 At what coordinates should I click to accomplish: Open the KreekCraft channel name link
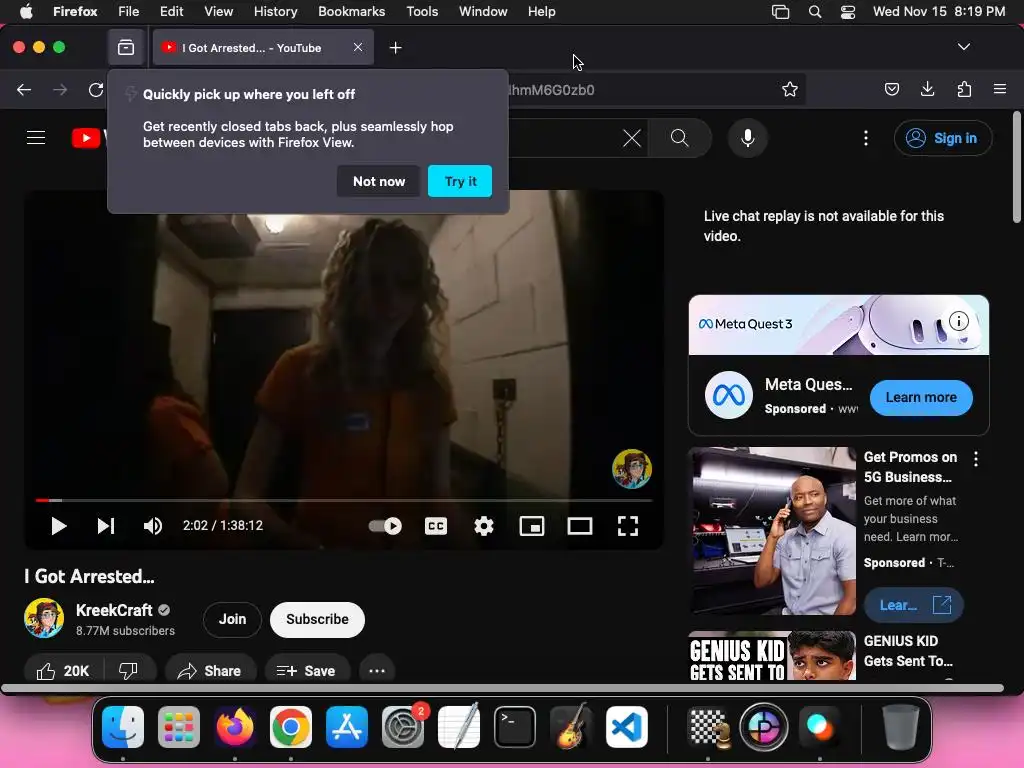114,610
